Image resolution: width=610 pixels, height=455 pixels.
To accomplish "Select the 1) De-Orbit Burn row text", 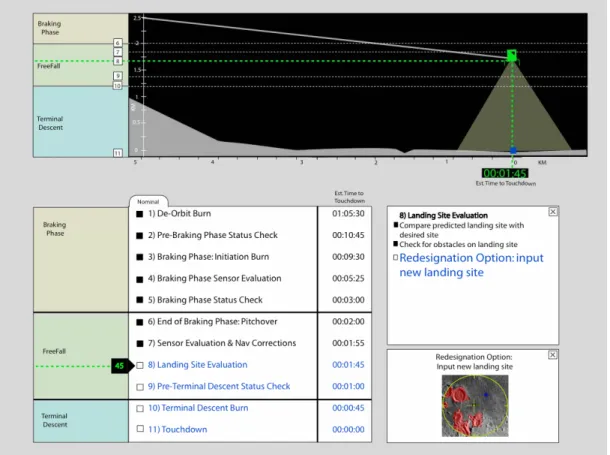I will 179,214.
